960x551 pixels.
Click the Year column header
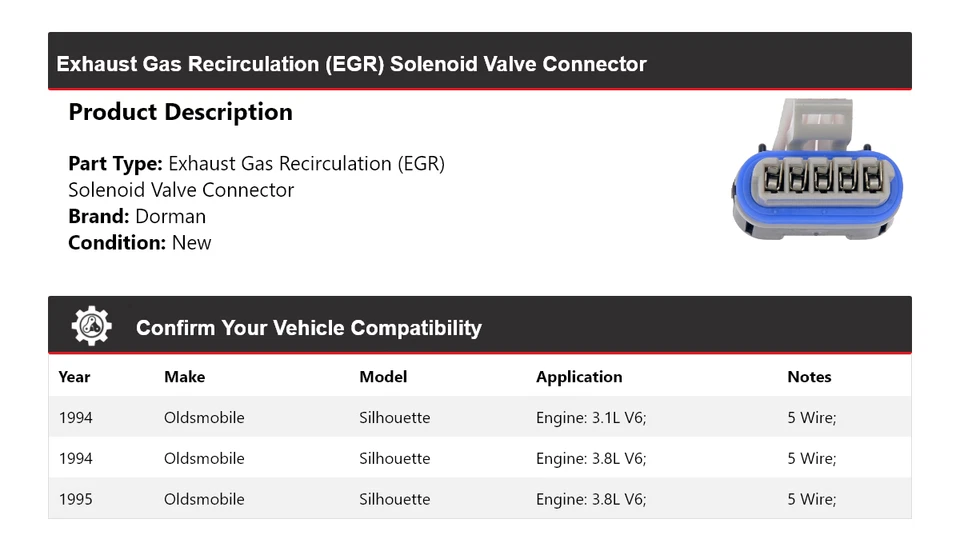74,377
